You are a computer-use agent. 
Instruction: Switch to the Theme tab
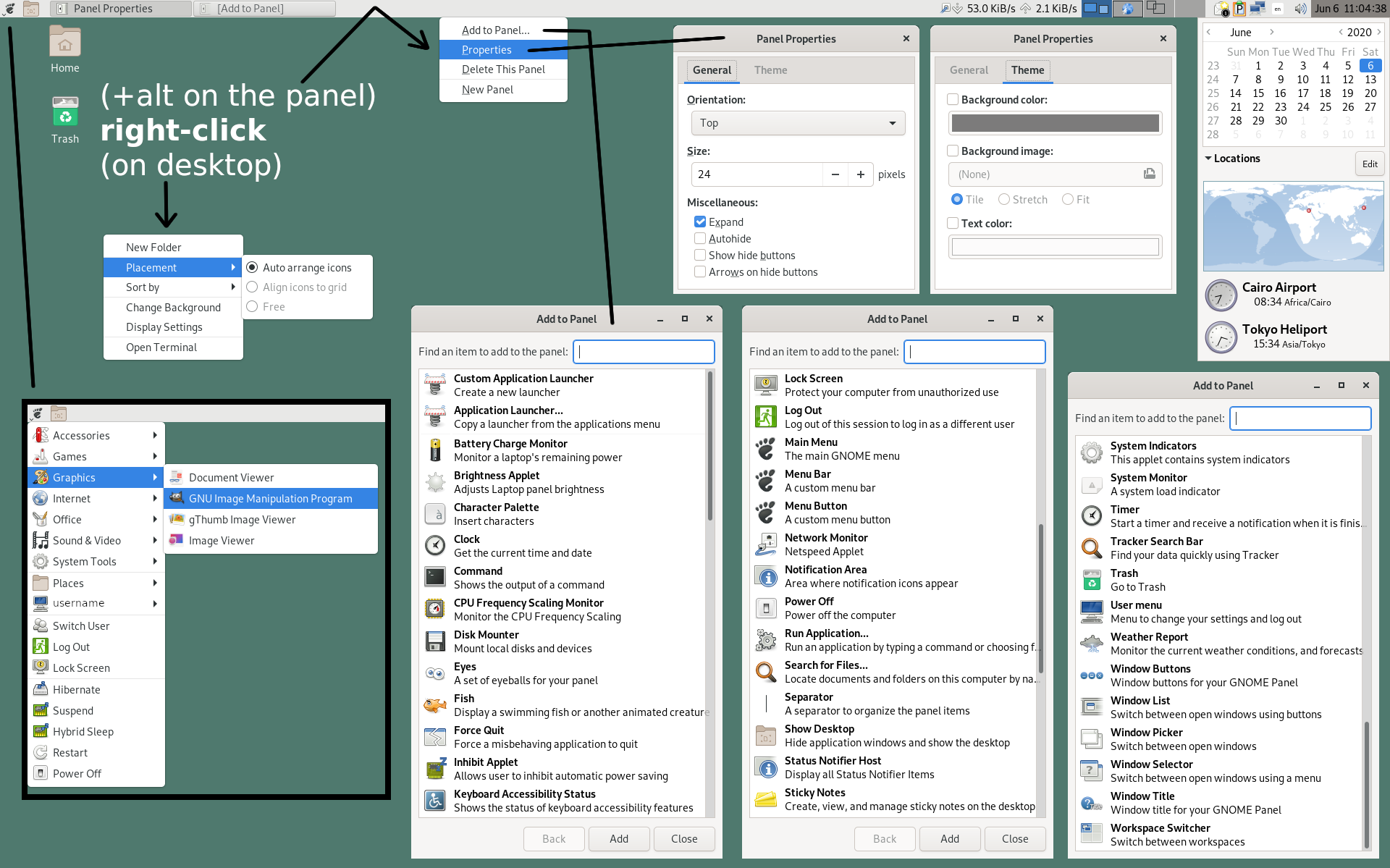tap(770, 70)
